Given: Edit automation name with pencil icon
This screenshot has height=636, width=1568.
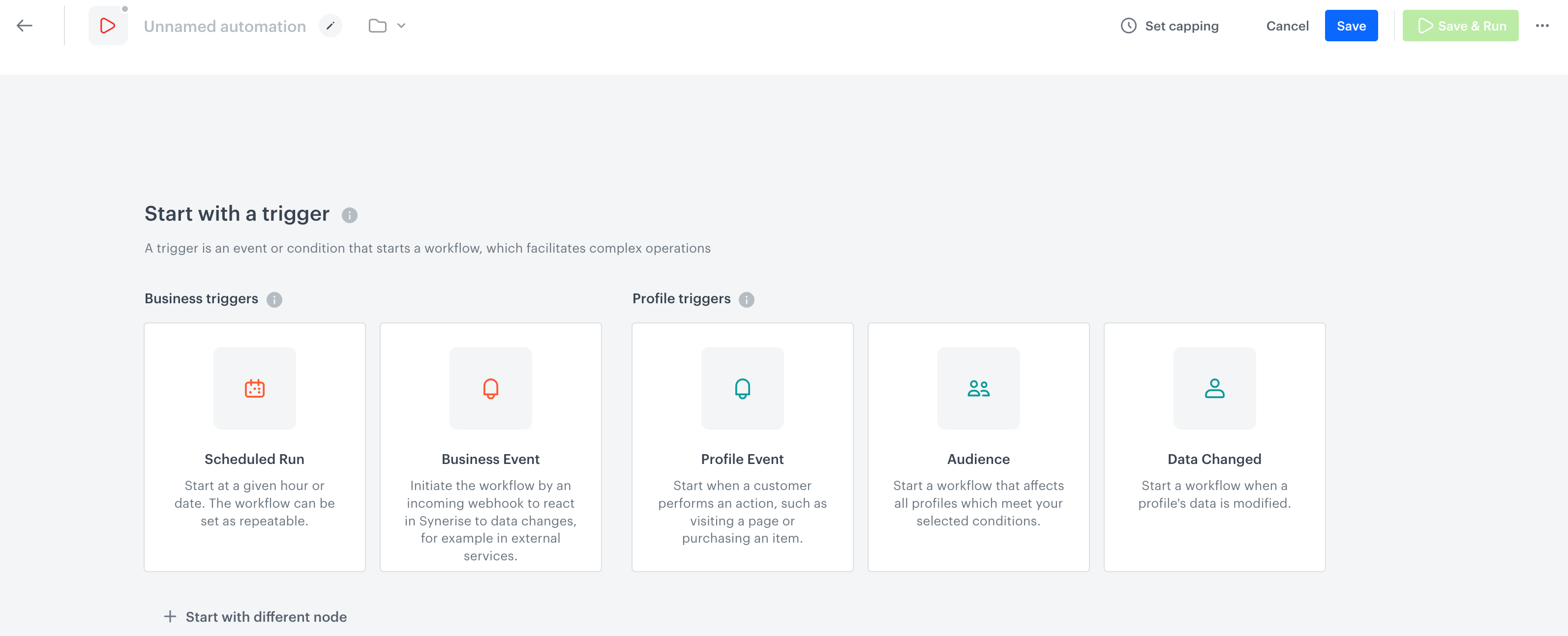Looking at the screenshot, I should [x=331, y=26].
